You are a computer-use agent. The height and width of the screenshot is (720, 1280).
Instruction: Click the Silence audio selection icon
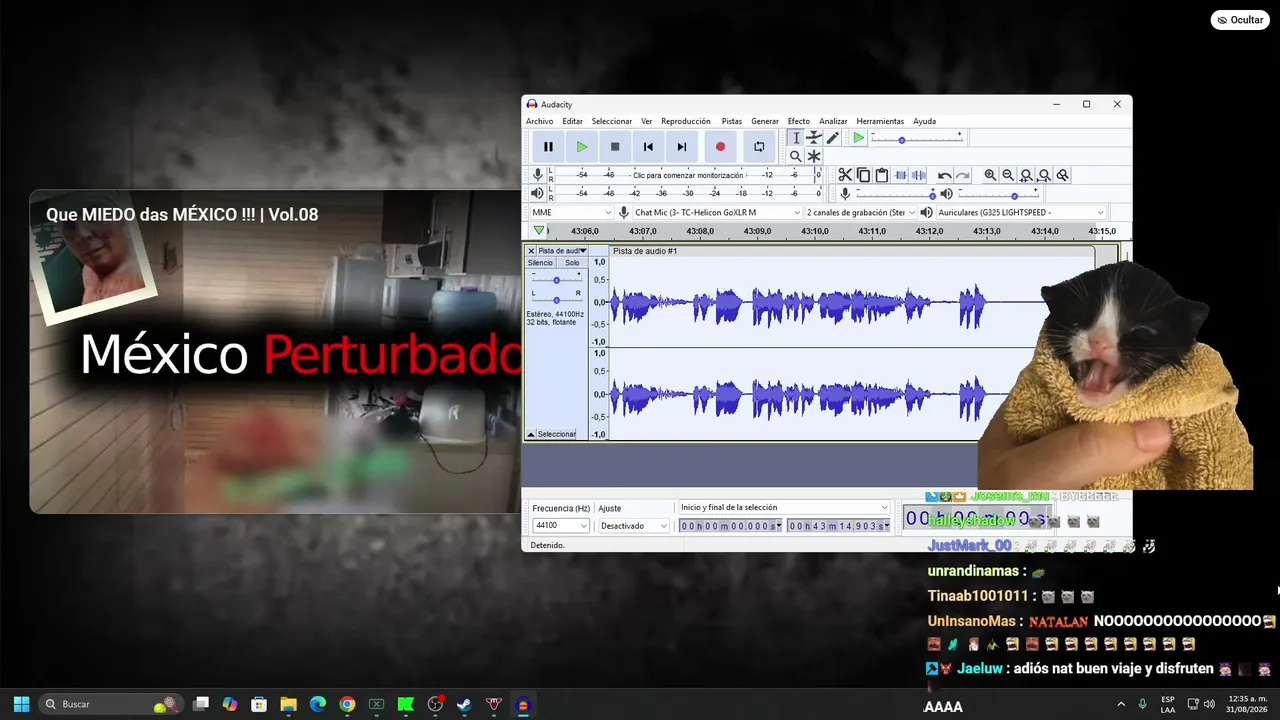pos(918,175)
